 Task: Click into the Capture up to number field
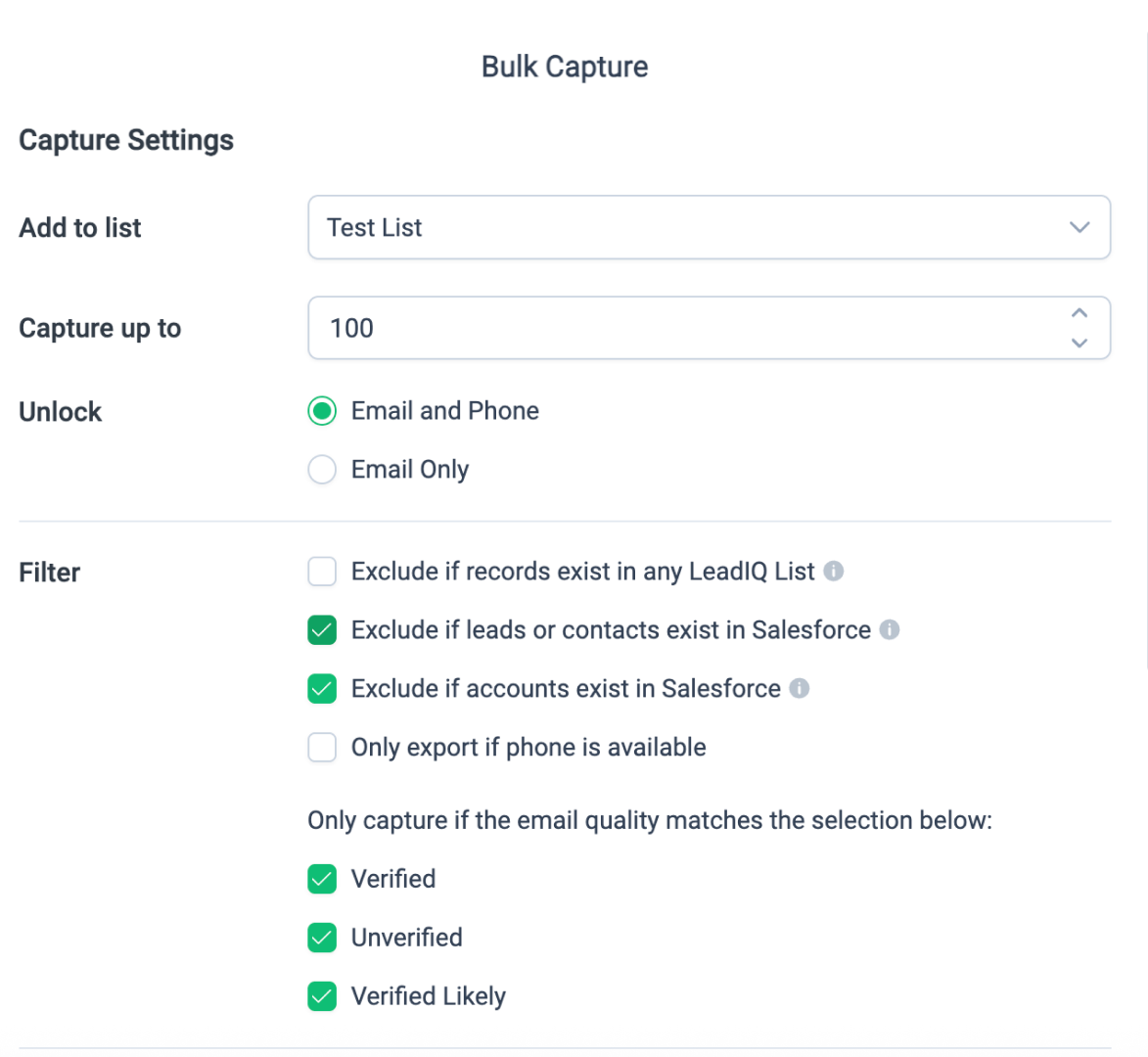[685, 328]
